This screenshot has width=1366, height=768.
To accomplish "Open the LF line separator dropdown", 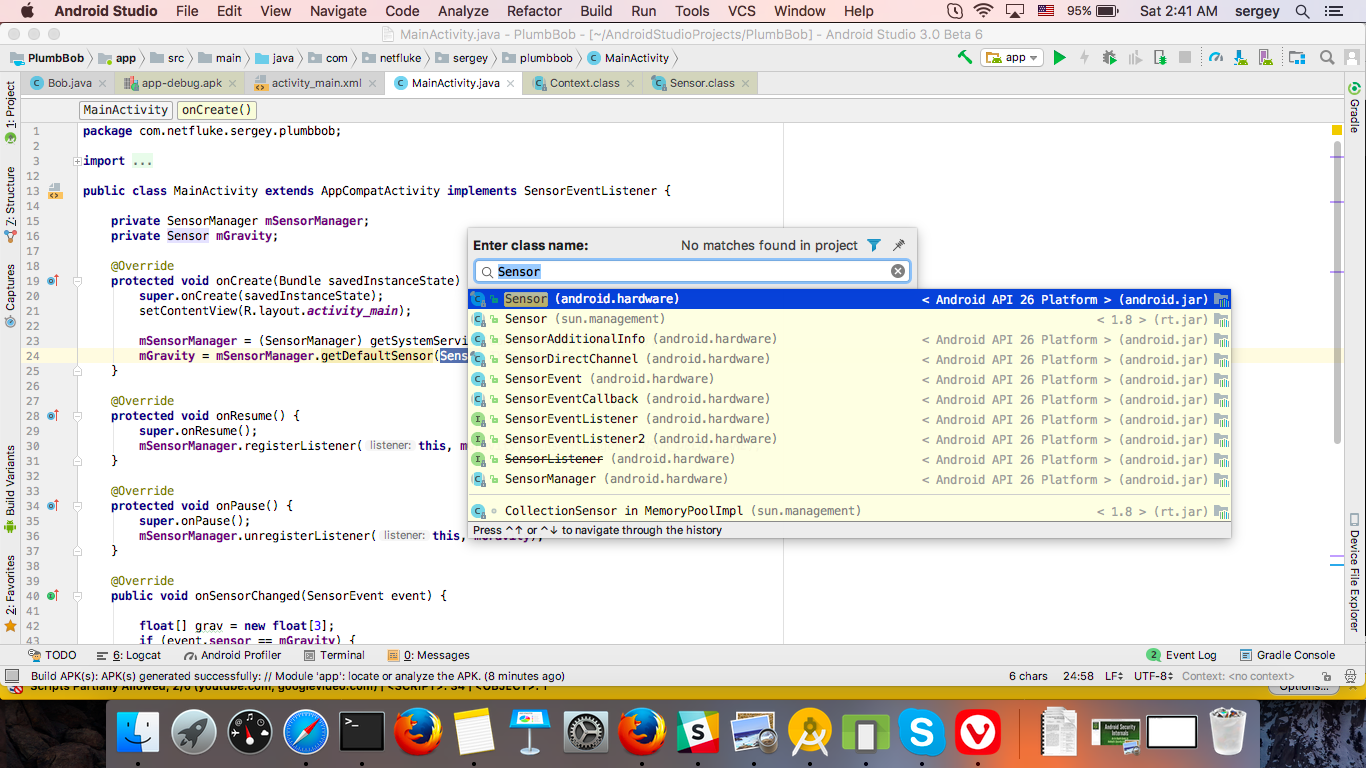I will [1113, 676].
